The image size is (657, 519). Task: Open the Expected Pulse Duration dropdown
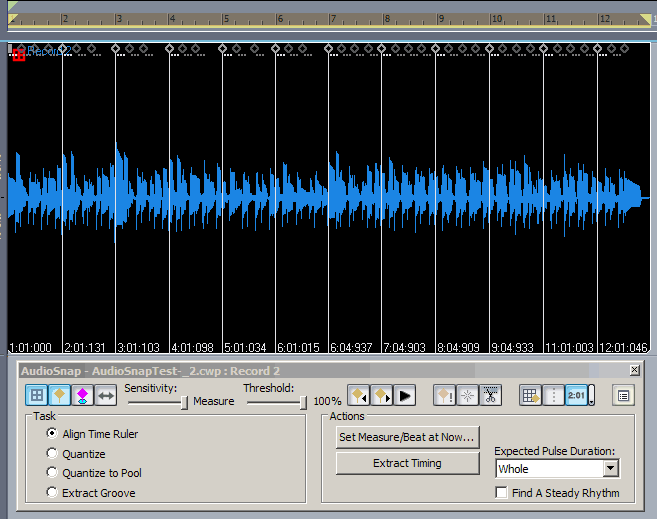coord(610,468)
